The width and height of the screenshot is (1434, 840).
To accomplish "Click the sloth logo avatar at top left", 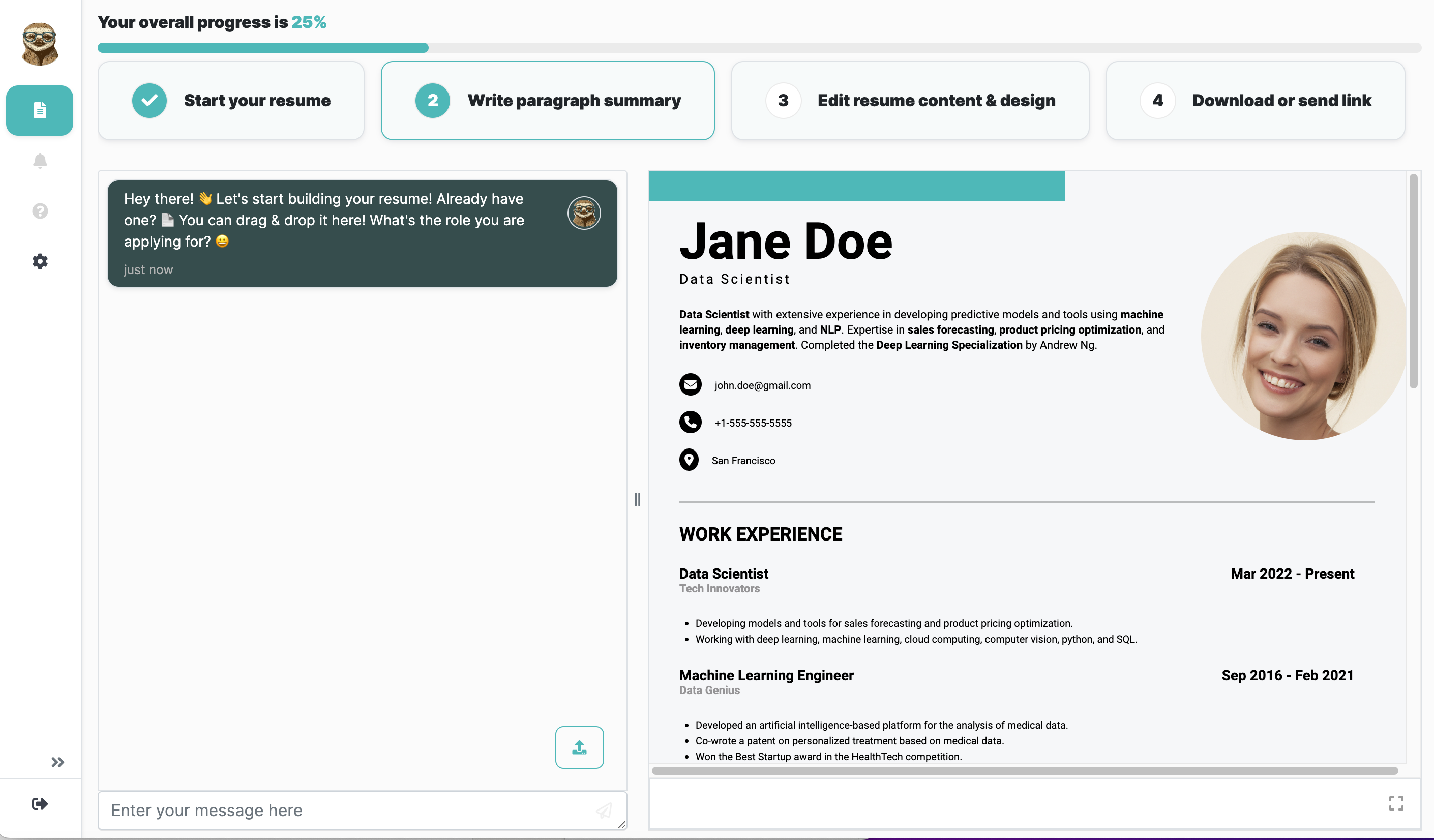I will (39, 44).
